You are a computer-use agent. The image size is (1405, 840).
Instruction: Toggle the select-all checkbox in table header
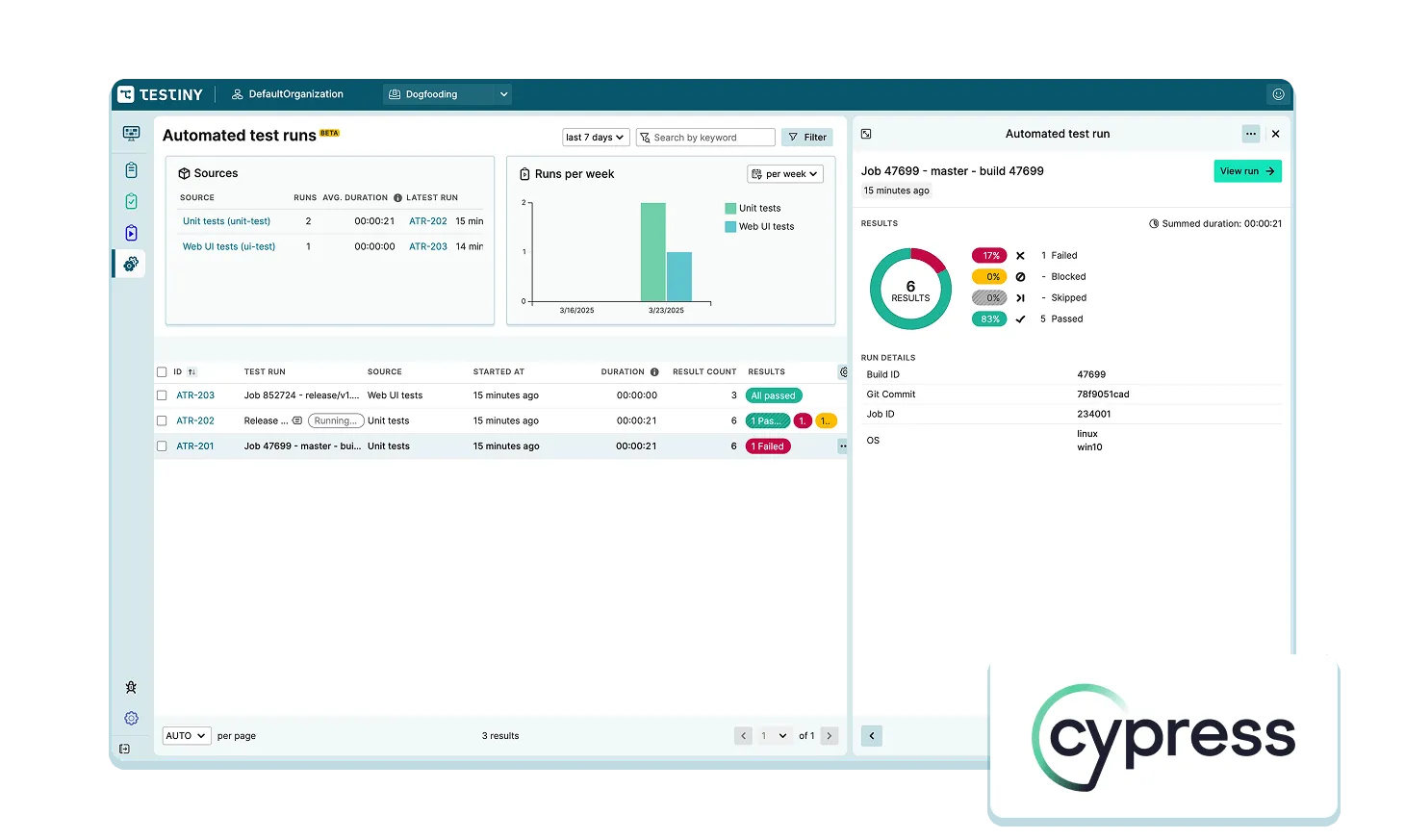pos(162,371)
